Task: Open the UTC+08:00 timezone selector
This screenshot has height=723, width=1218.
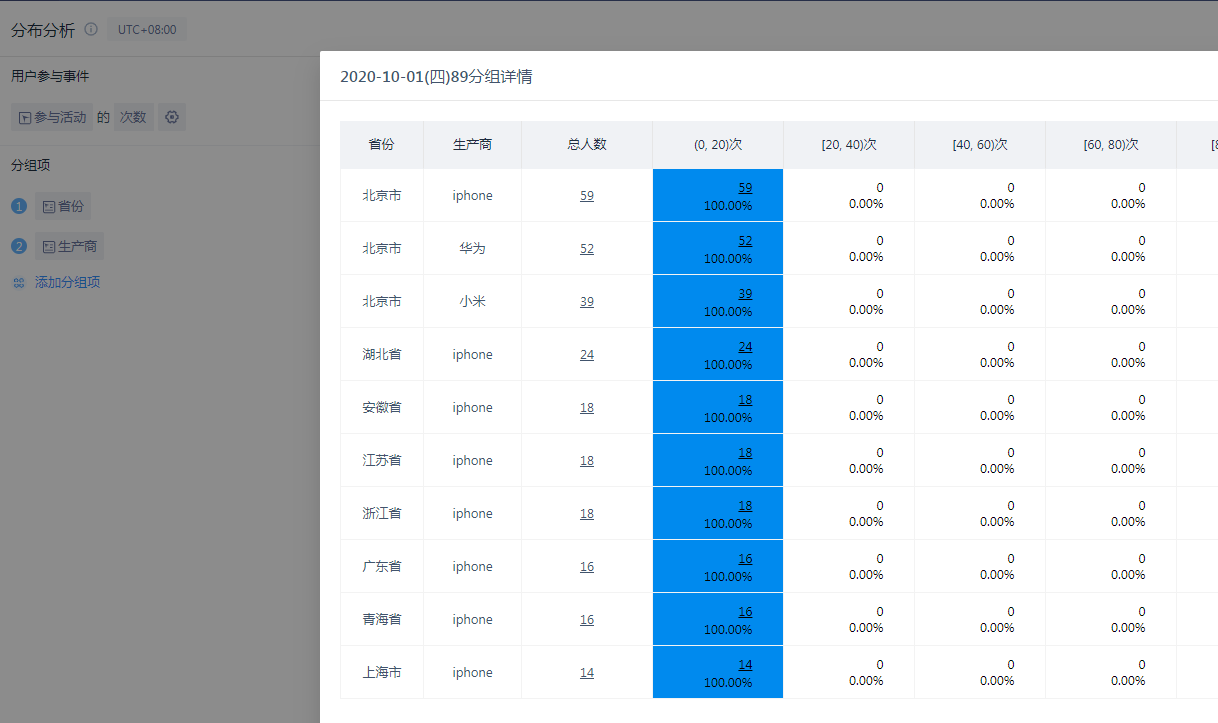Action: pos(147,30)
